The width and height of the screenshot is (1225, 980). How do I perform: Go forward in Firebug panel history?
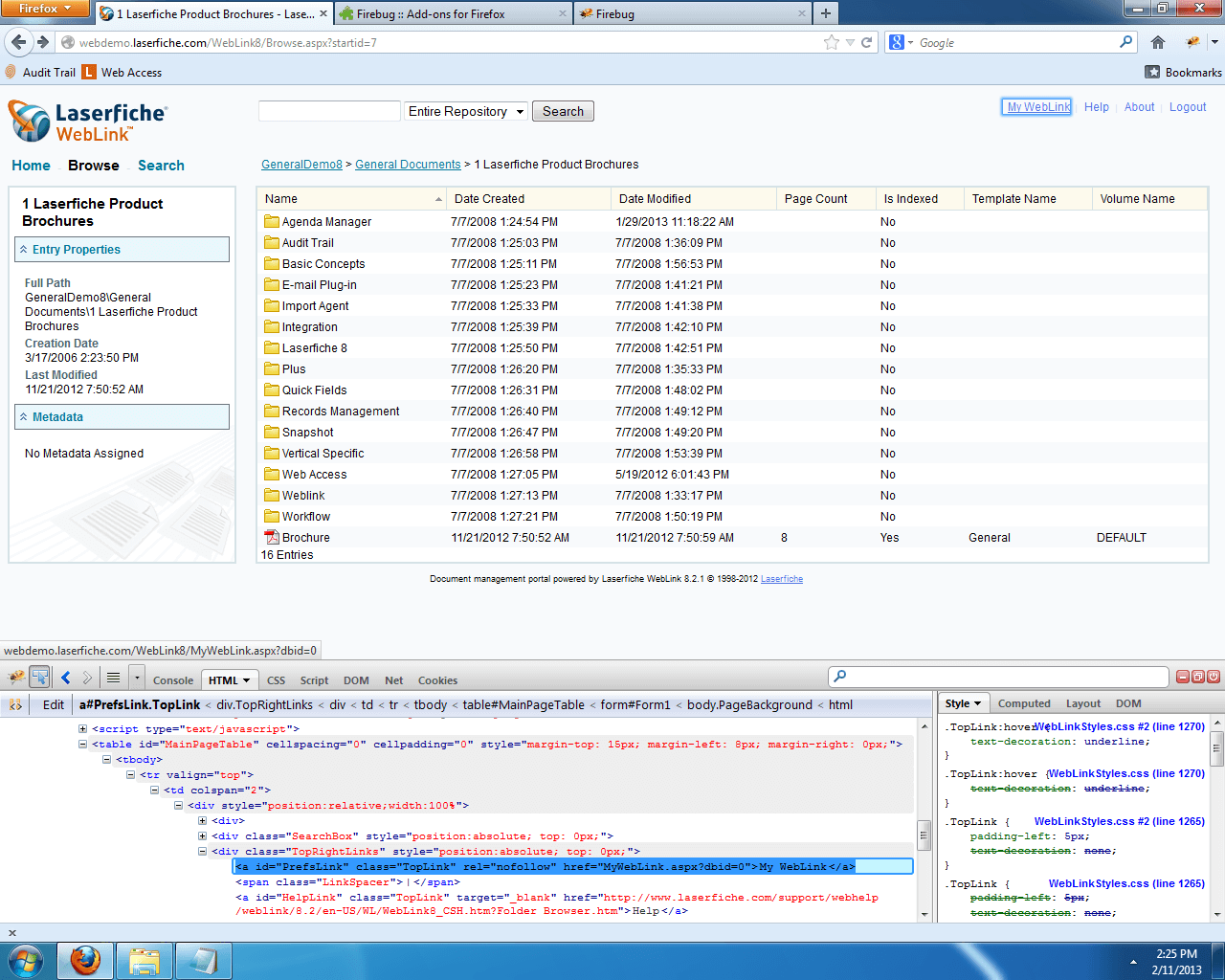pyautogui.click(x=87, y=678)
